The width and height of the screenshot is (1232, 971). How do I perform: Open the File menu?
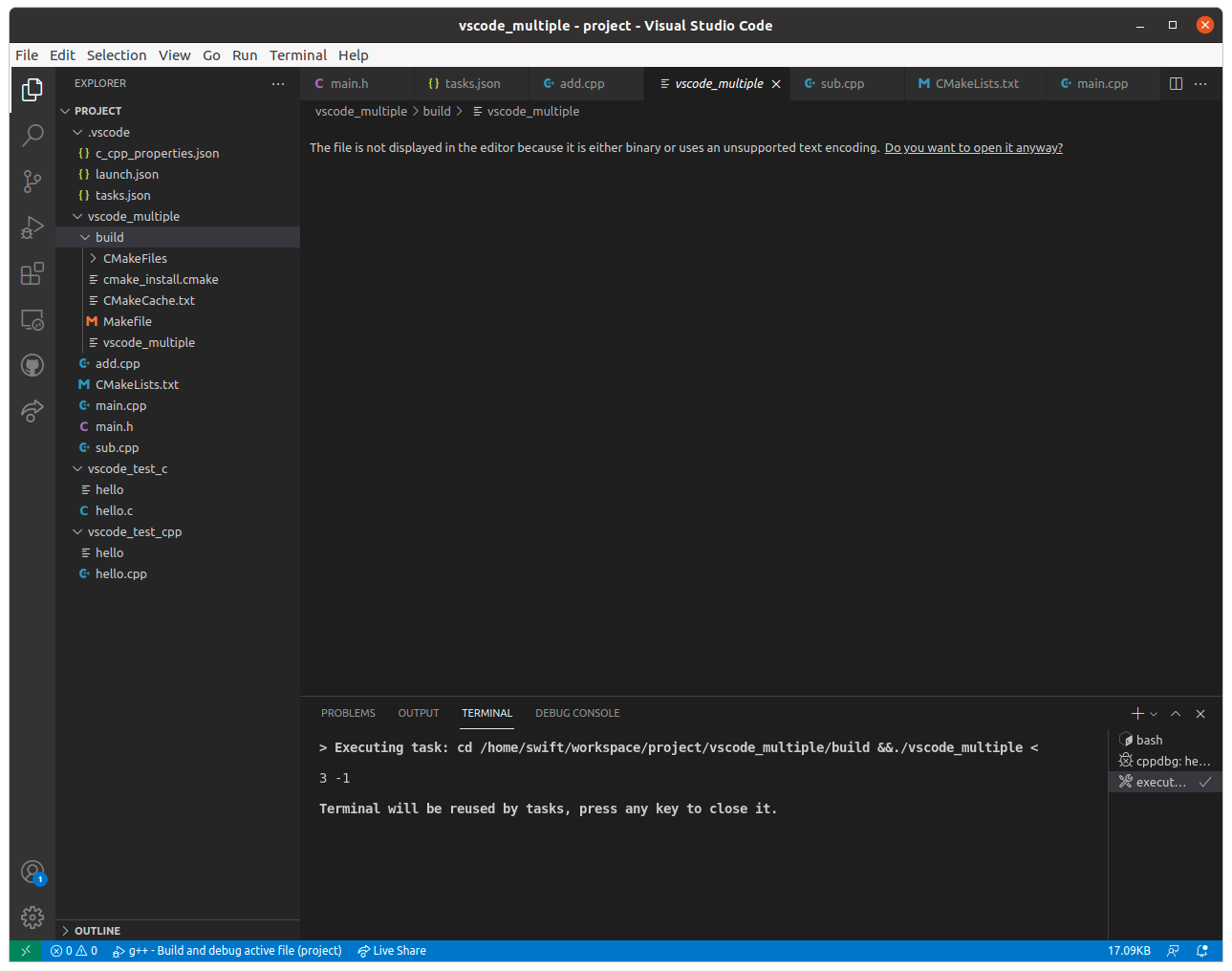(x=27, y=55)
